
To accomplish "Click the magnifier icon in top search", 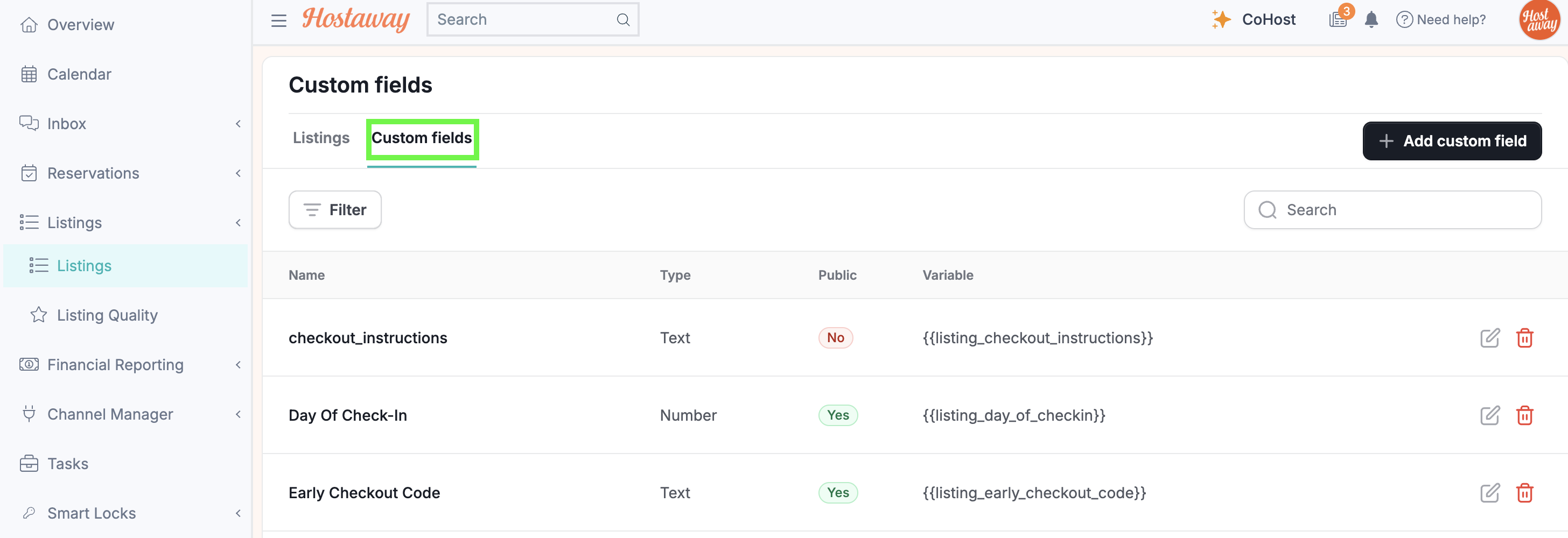I will click(x=622, y=19).
